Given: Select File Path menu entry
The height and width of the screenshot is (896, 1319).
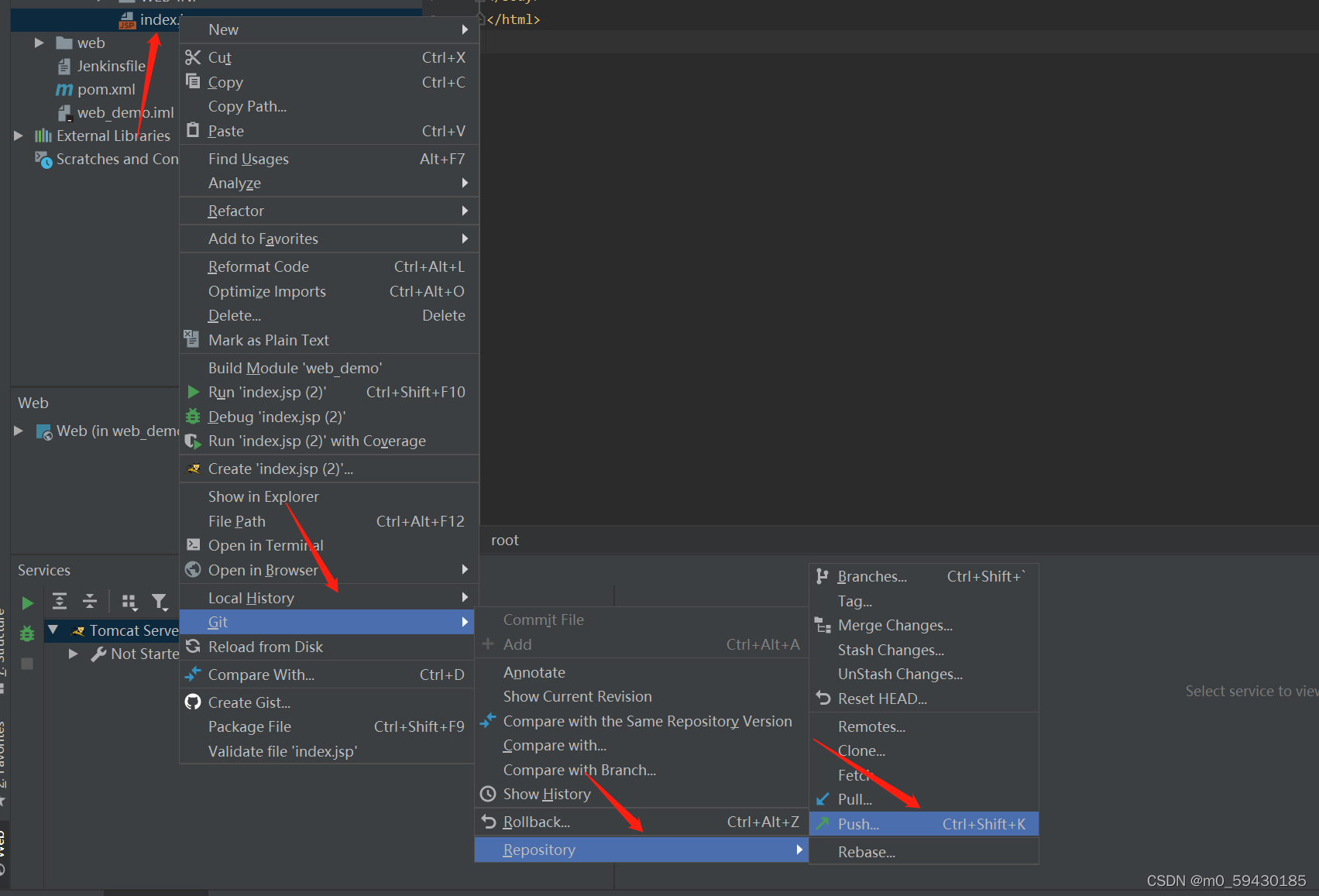Looking at the screenshot, I should (x=329, y=521).
